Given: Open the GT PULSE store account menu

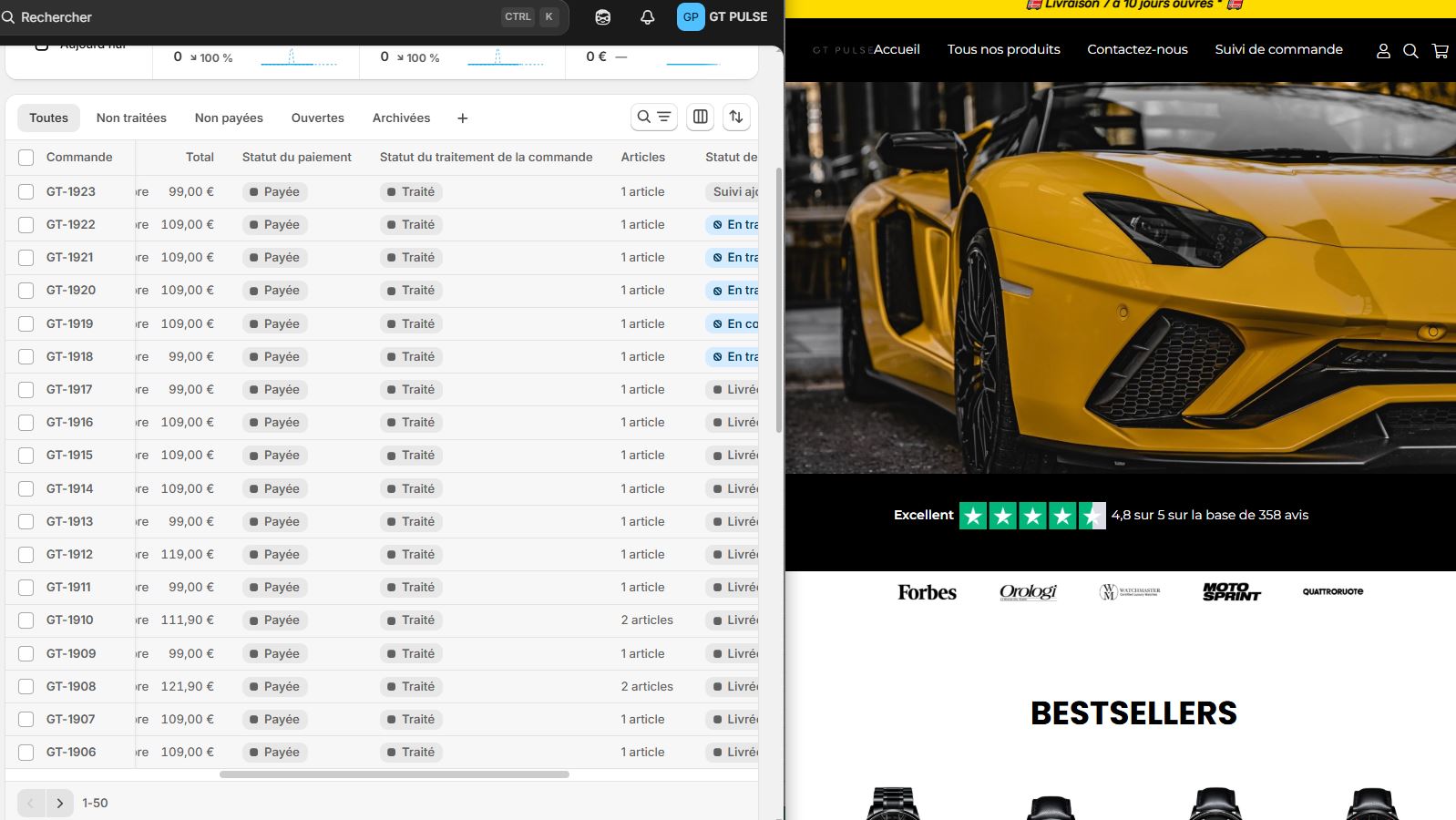Looking at the screenshot, I should pyautogui.click(x=723, y=17).
